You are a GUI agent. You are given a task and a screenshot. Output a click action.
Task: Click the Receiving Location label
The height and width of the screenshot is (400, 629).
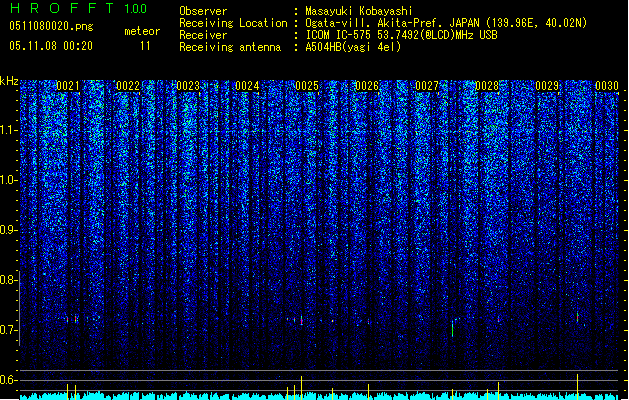point(233,23)
